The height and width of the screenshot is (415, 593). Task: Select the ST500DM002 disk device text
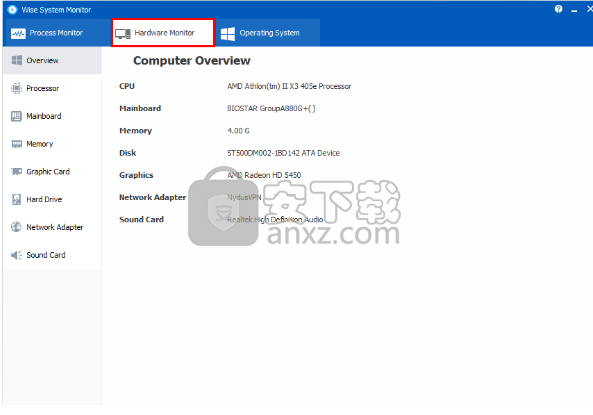[283, 153]
